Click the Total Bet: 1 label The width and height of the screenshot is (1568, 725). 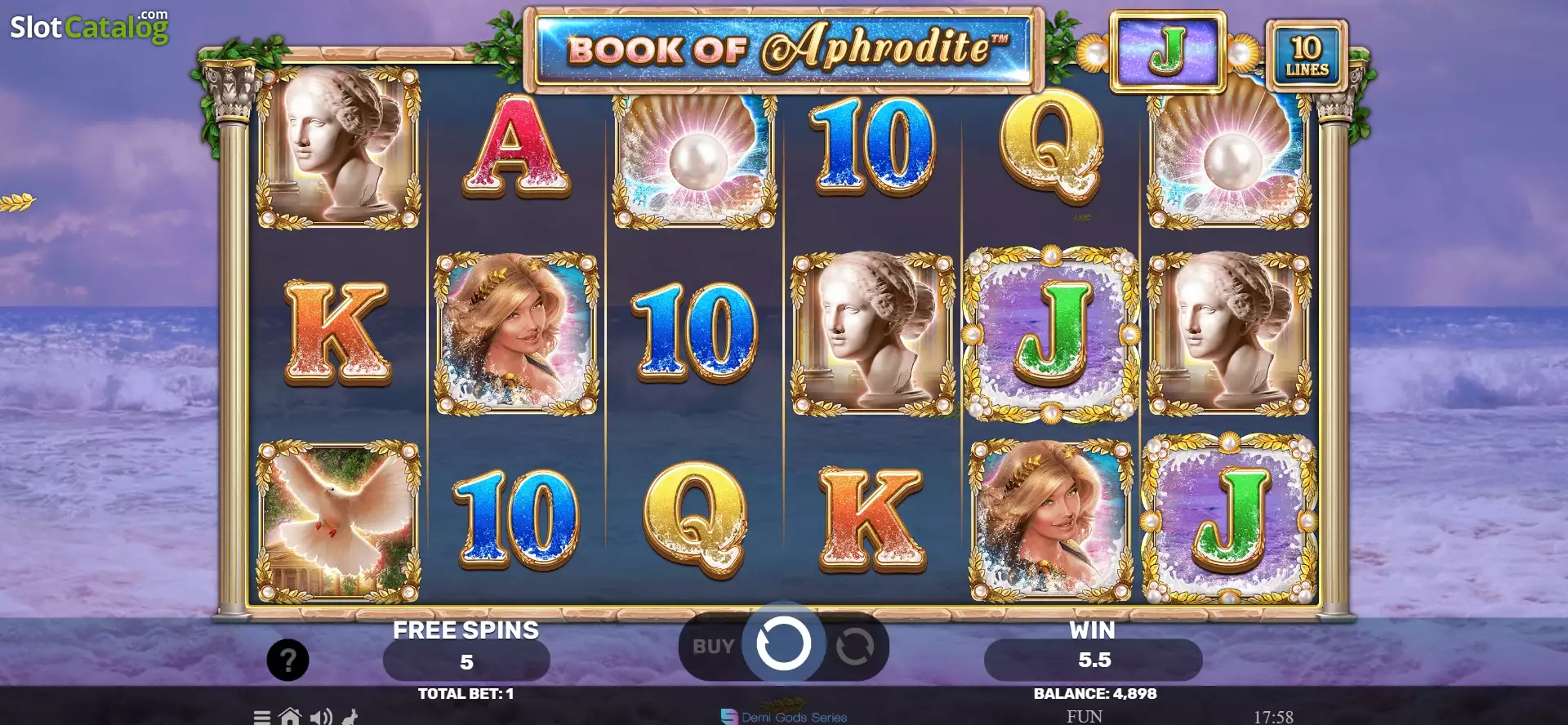(465, 694)
